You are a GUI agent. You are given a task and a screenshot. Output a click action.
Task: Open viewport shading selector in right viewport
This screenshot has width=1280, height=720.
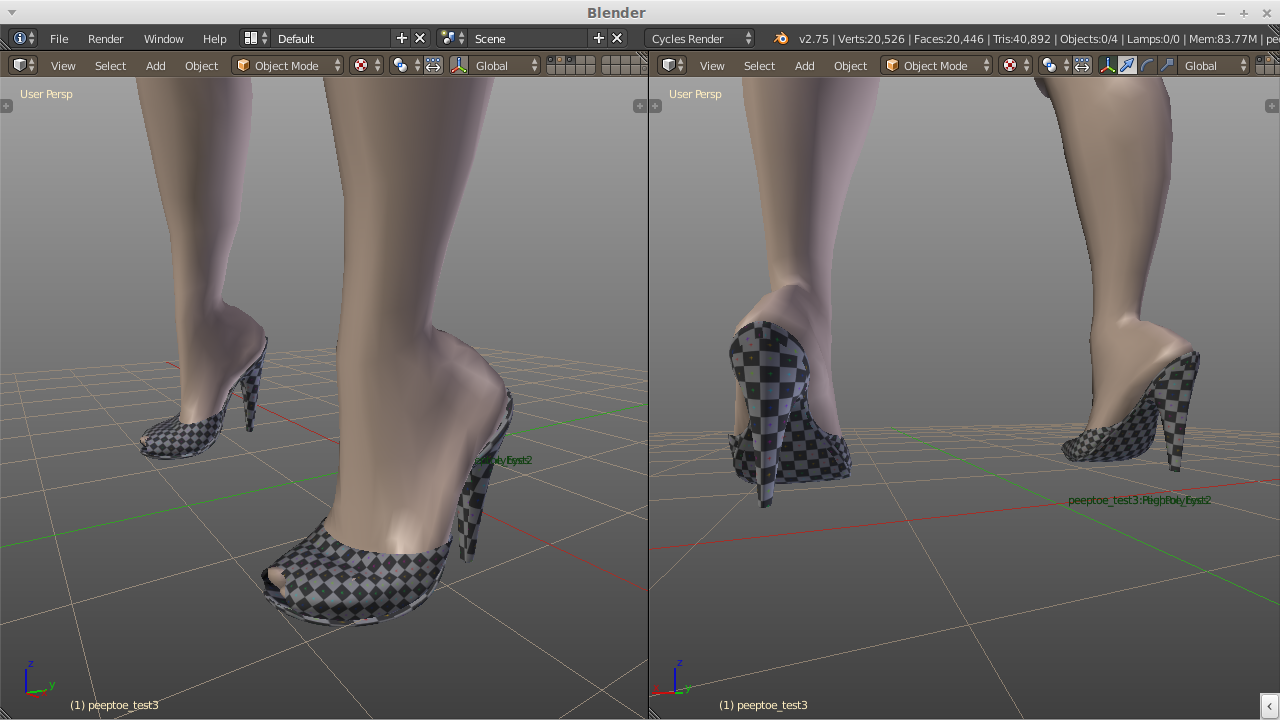1015,65
